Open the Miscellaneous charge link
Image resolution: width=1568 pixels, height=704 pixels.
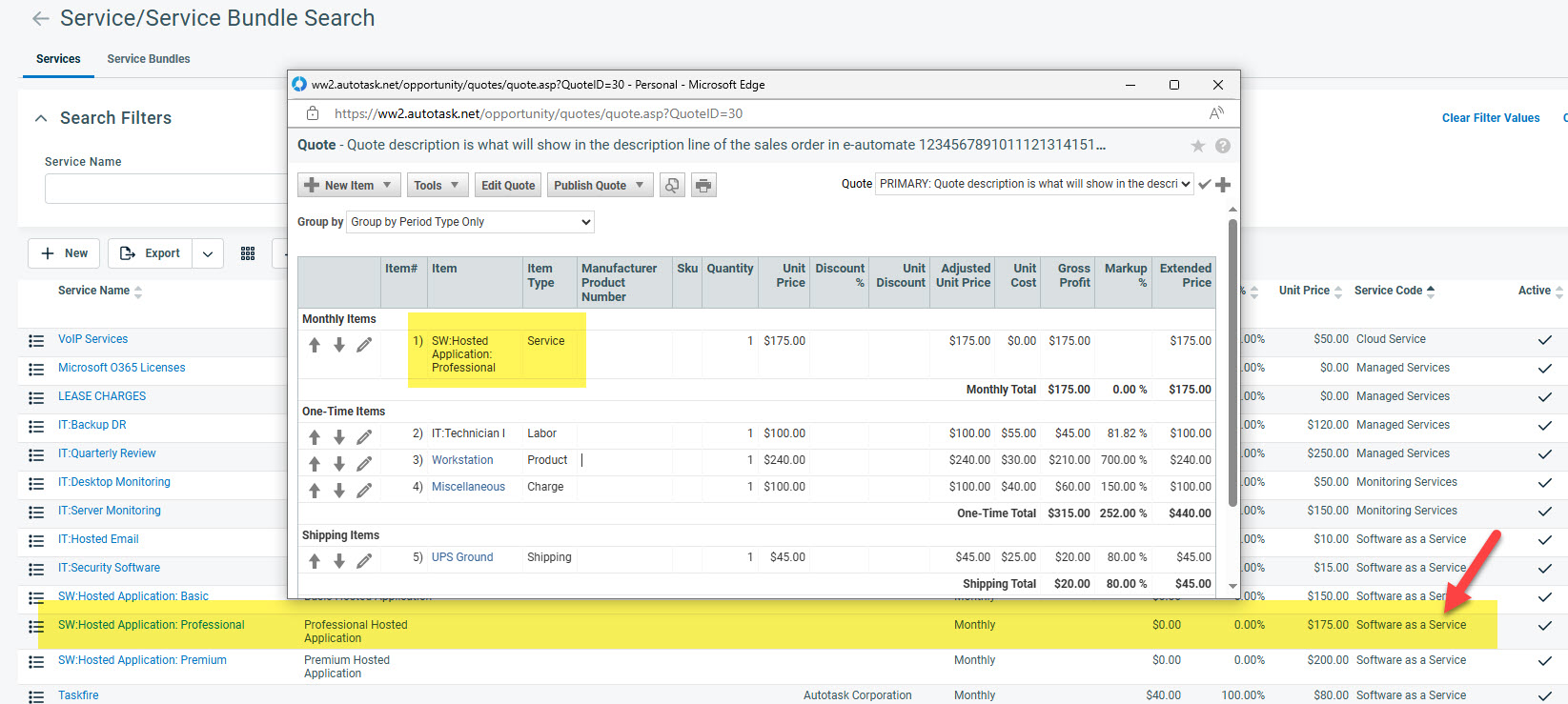point(468,487)
